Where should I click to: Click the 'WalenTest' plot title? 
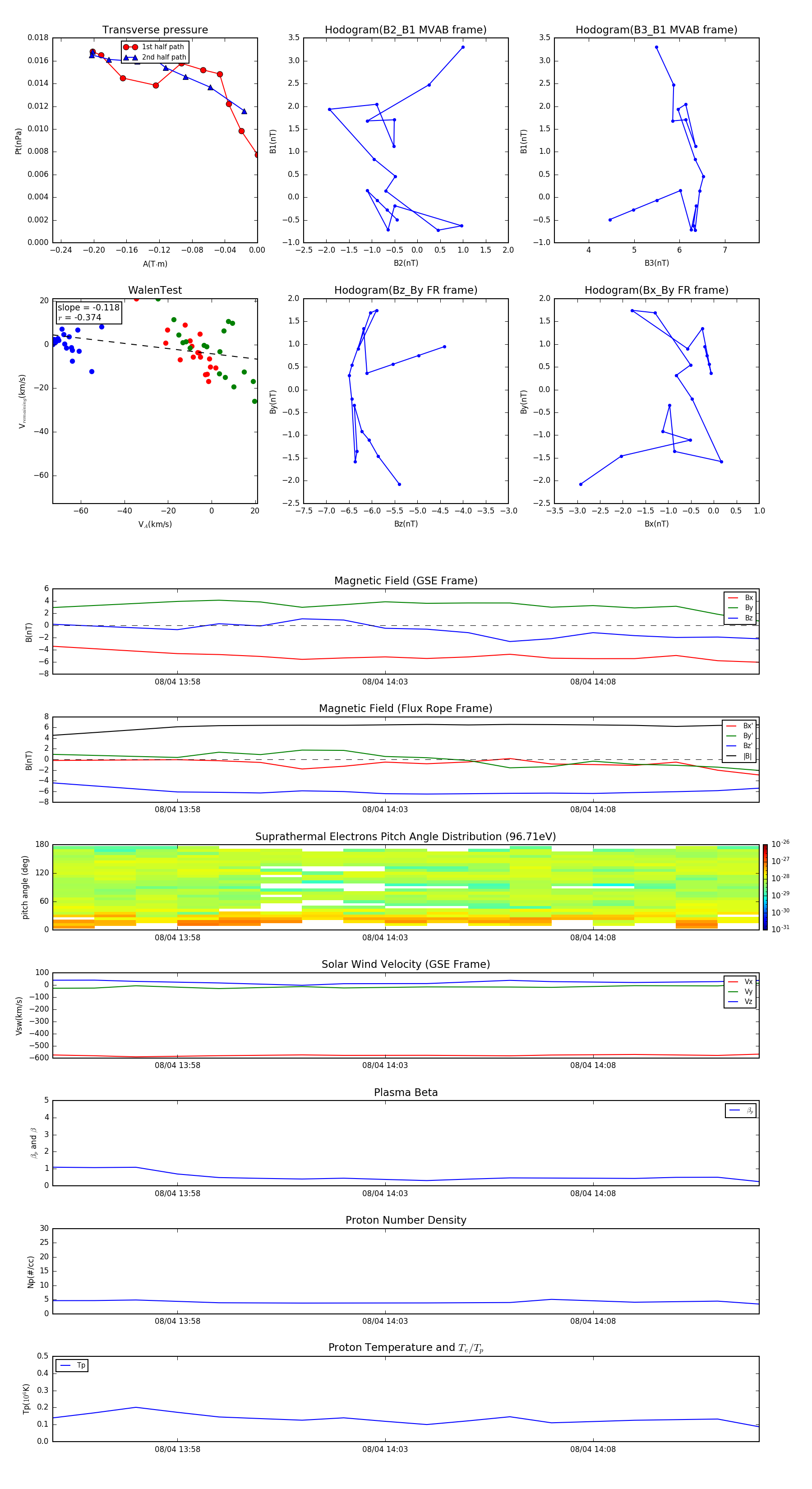click(155, 290)
